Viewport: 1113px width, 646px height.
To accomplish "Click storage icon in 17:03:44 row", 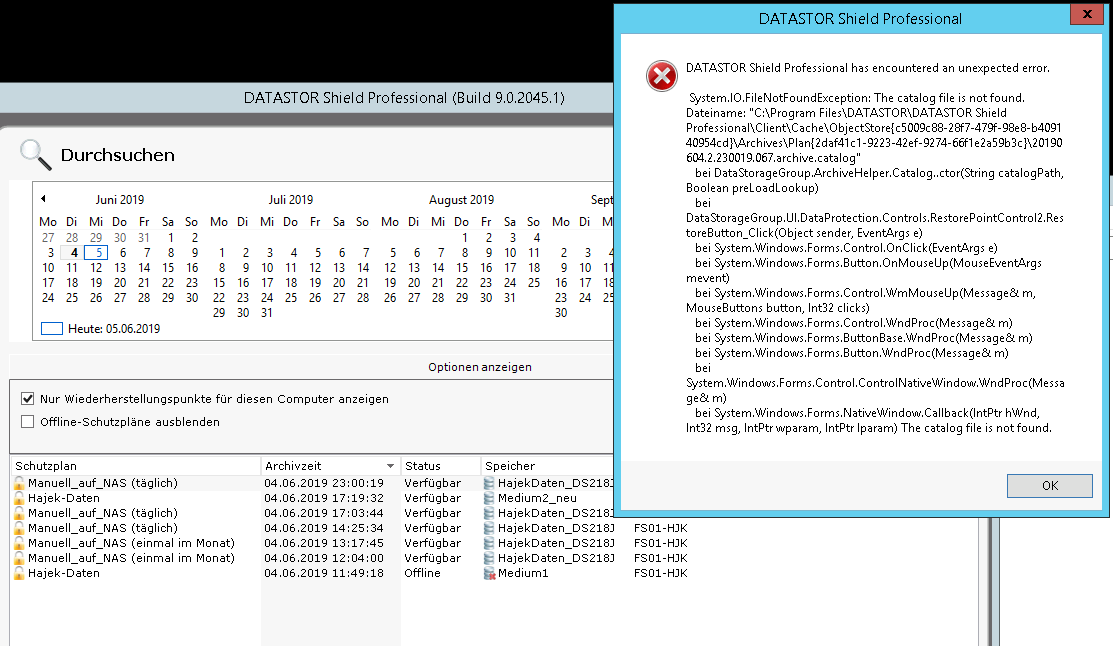I will pos(489,513).
